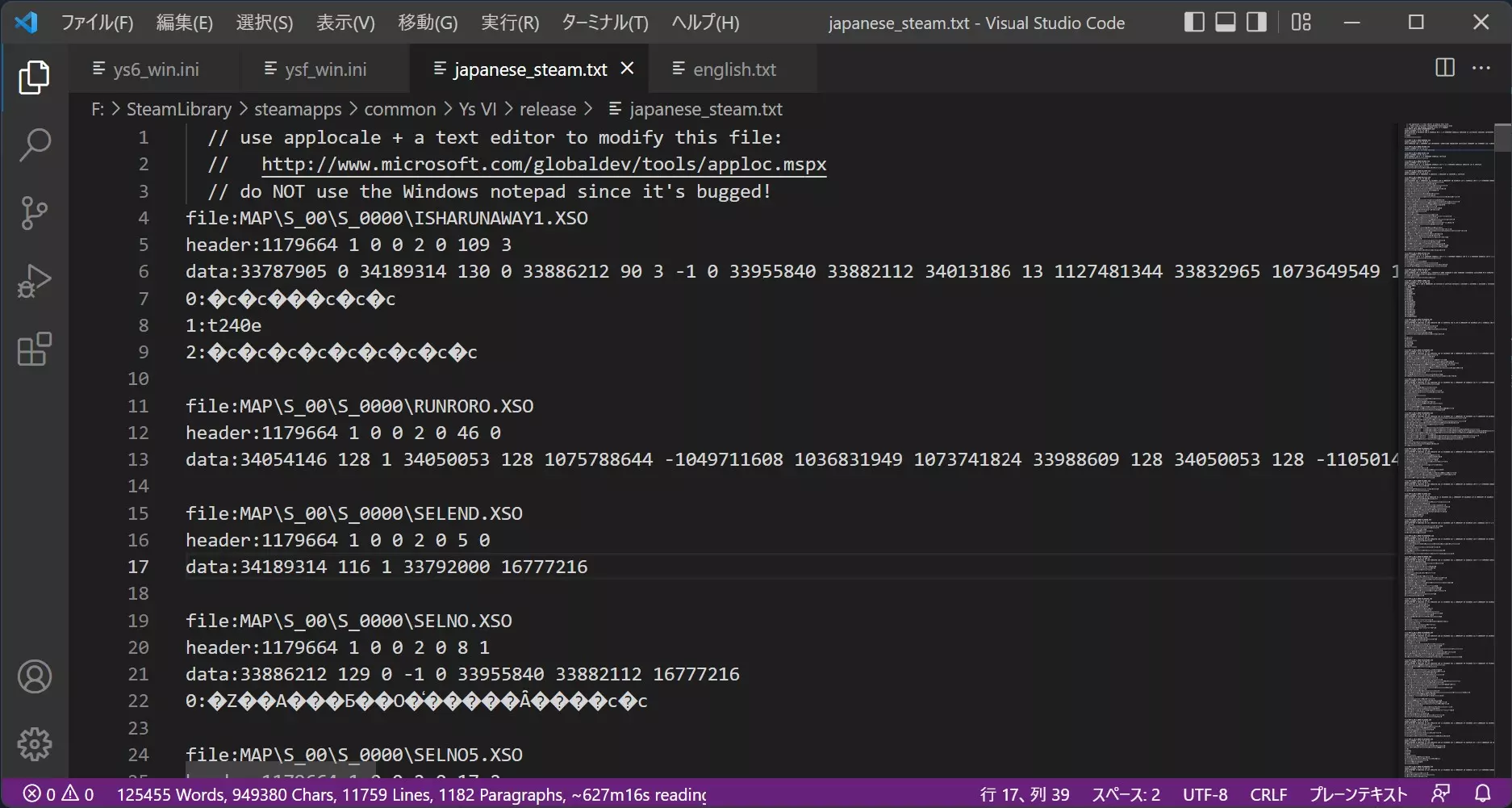The width and height of the screenshot is (1512, 808).
Task: Open the ターミナル(T) menu
Action: [605, 23]
